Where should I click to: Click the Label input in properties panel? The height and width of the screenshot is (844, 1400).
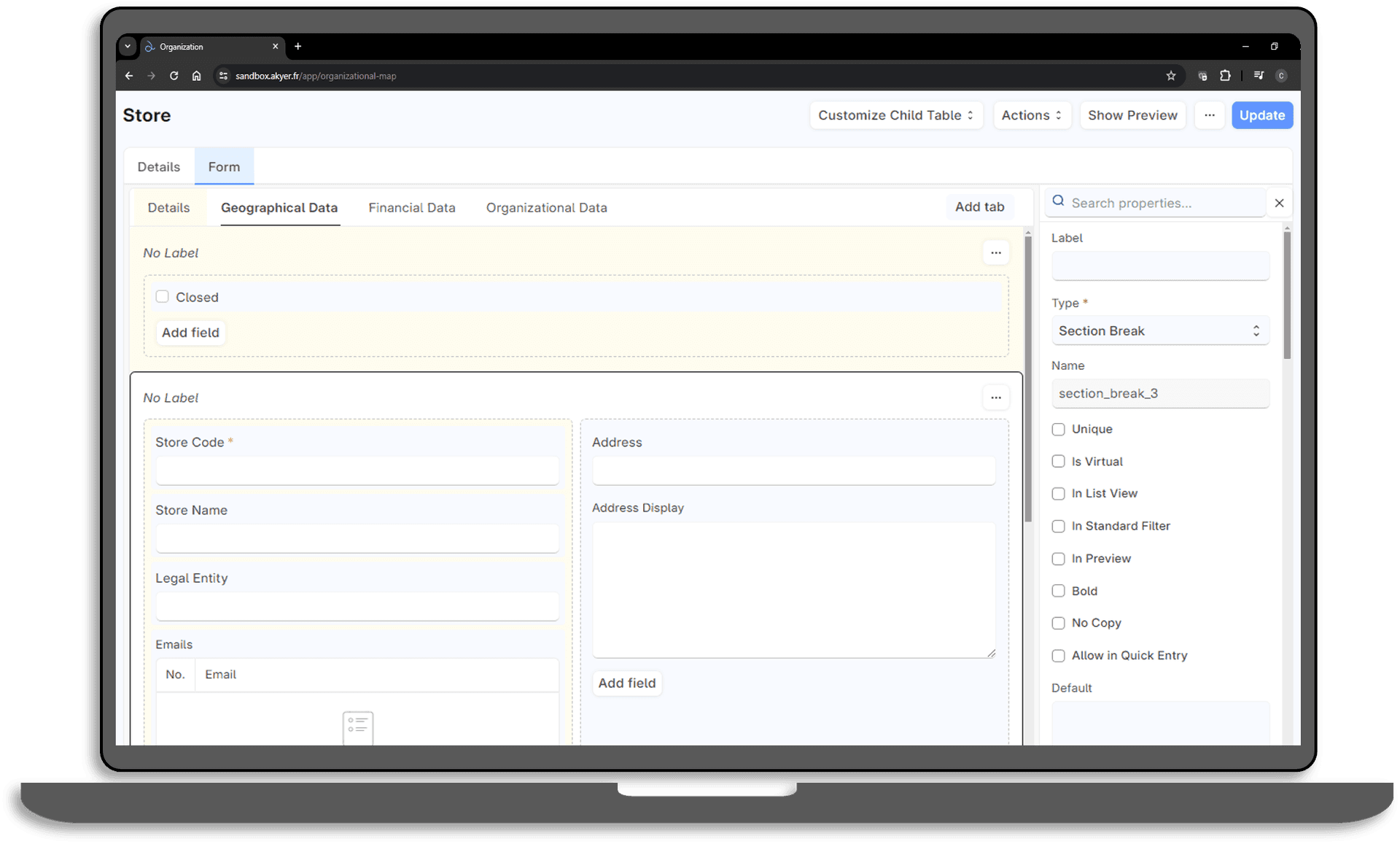click(1160, 266)
